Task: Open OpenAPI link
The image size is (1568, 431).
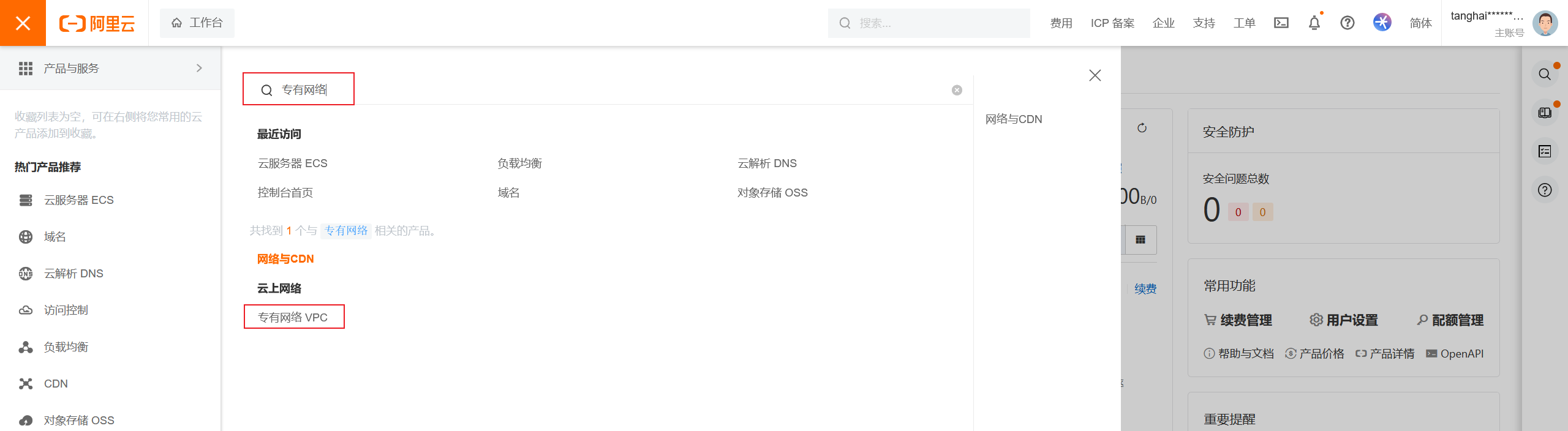Action: click(x=1455, y=354)
